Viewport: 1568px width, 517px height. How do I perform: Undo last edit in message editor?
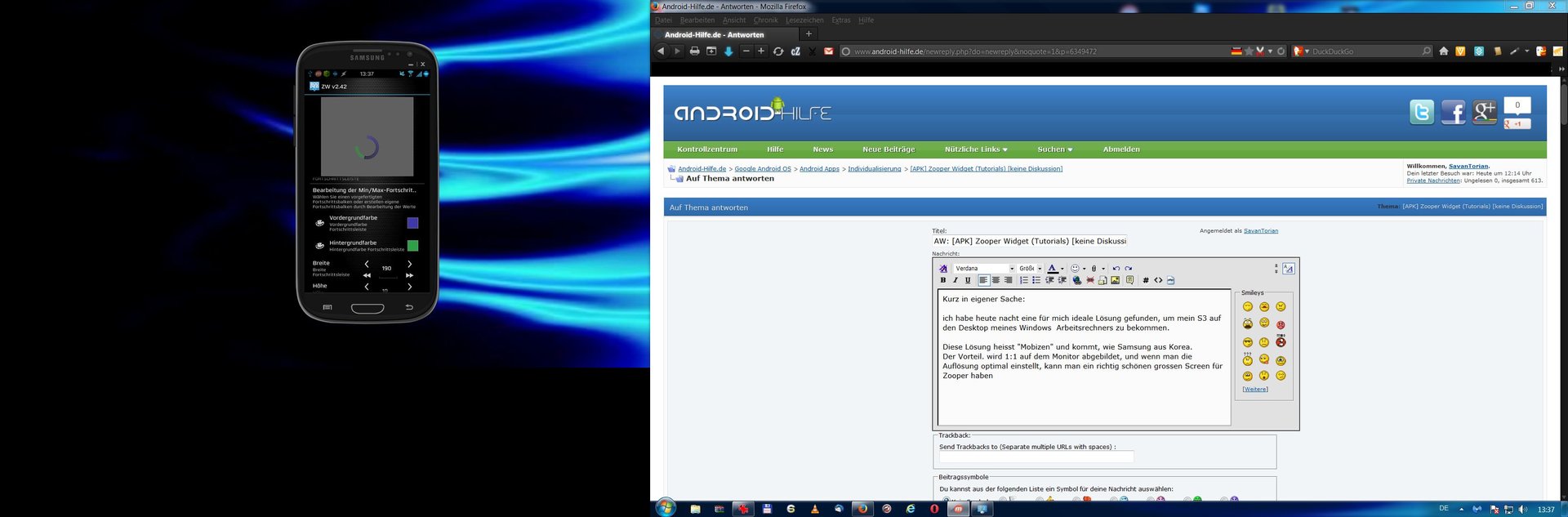(1116, 269)
